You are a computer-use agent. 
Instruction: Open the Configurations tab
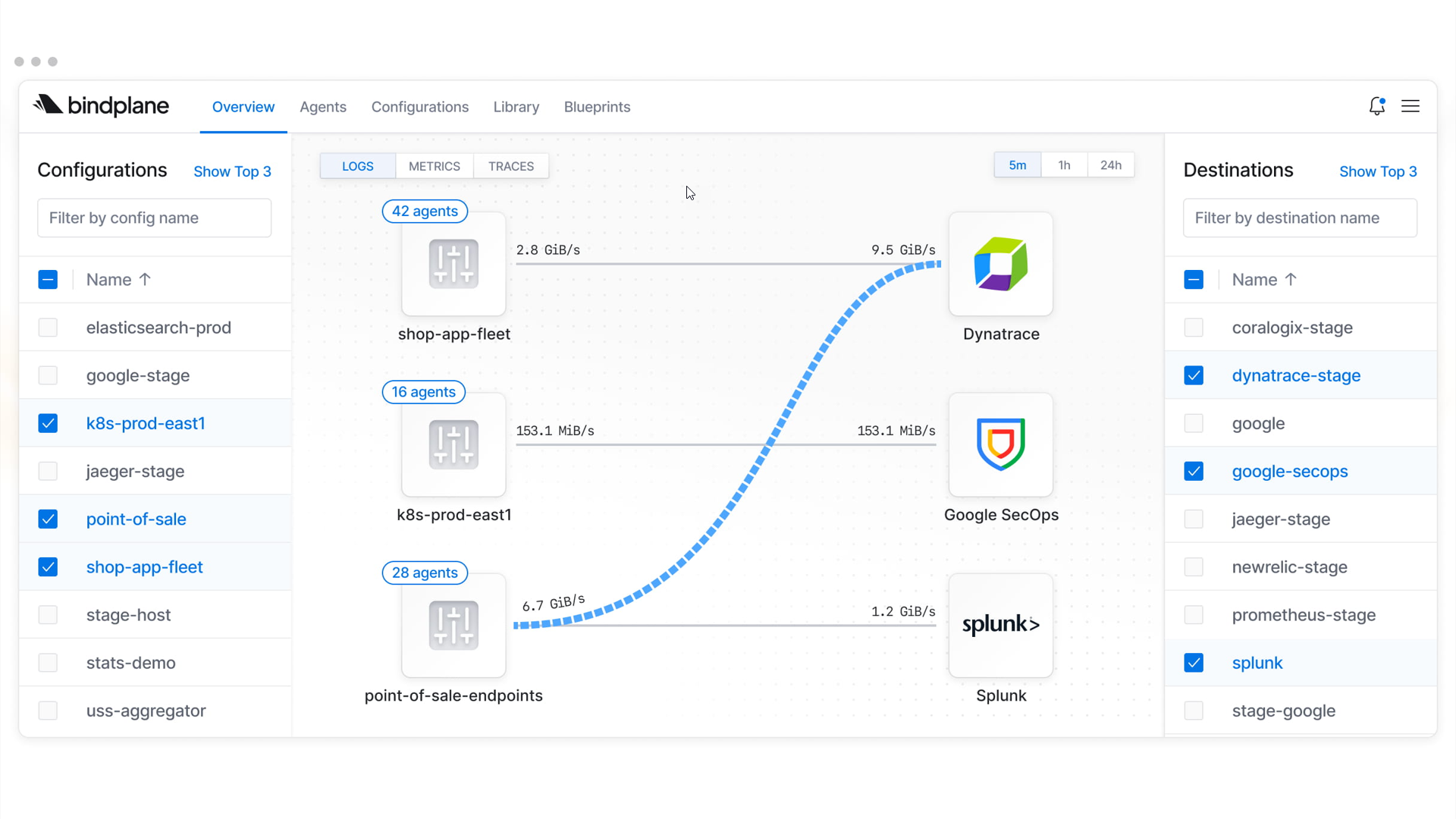point(420,107)
